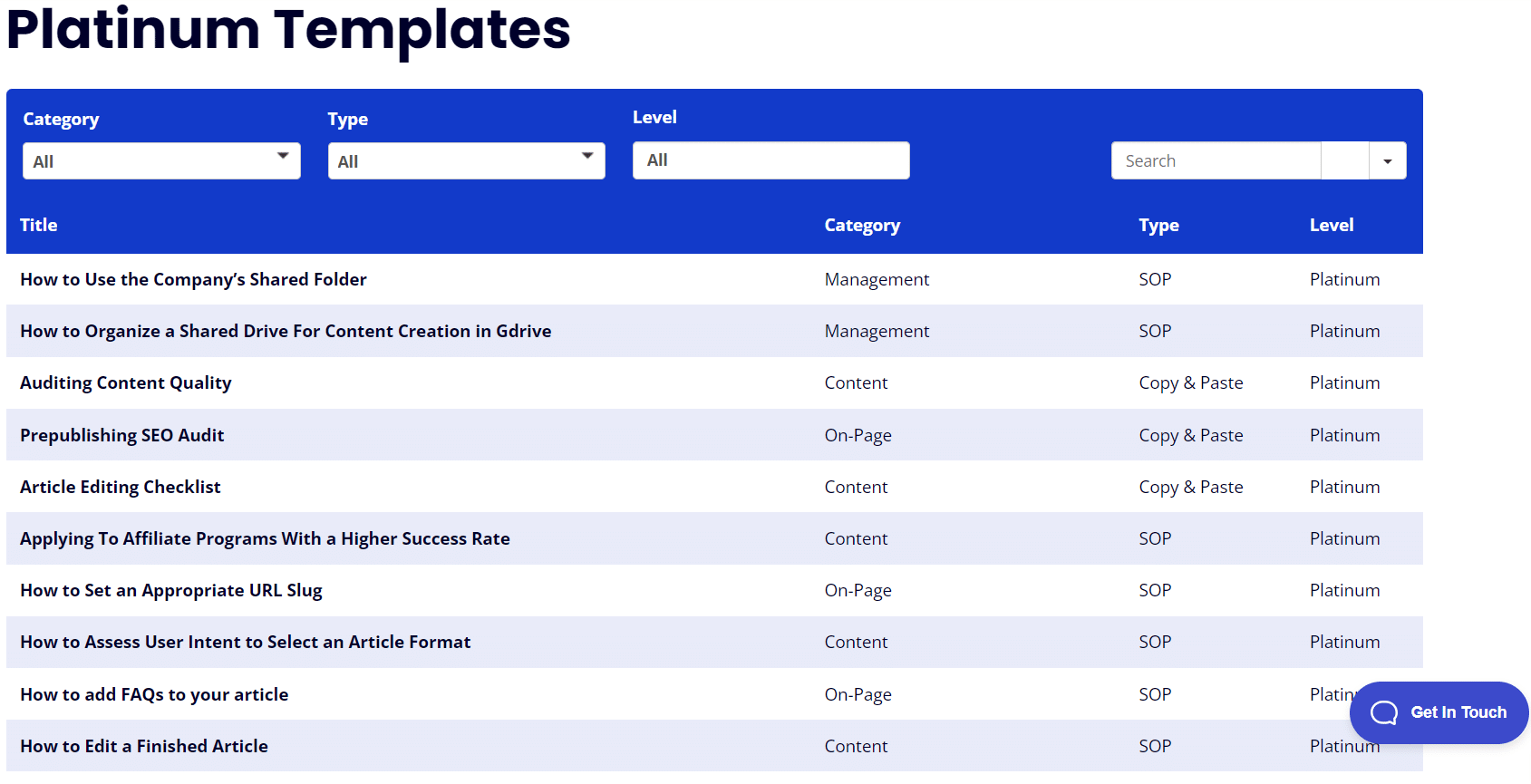Viewport: 1531px width, 784px height.
Task: Open How to Set an Appropriate URL Slug
Action: [x=171, y=590]
